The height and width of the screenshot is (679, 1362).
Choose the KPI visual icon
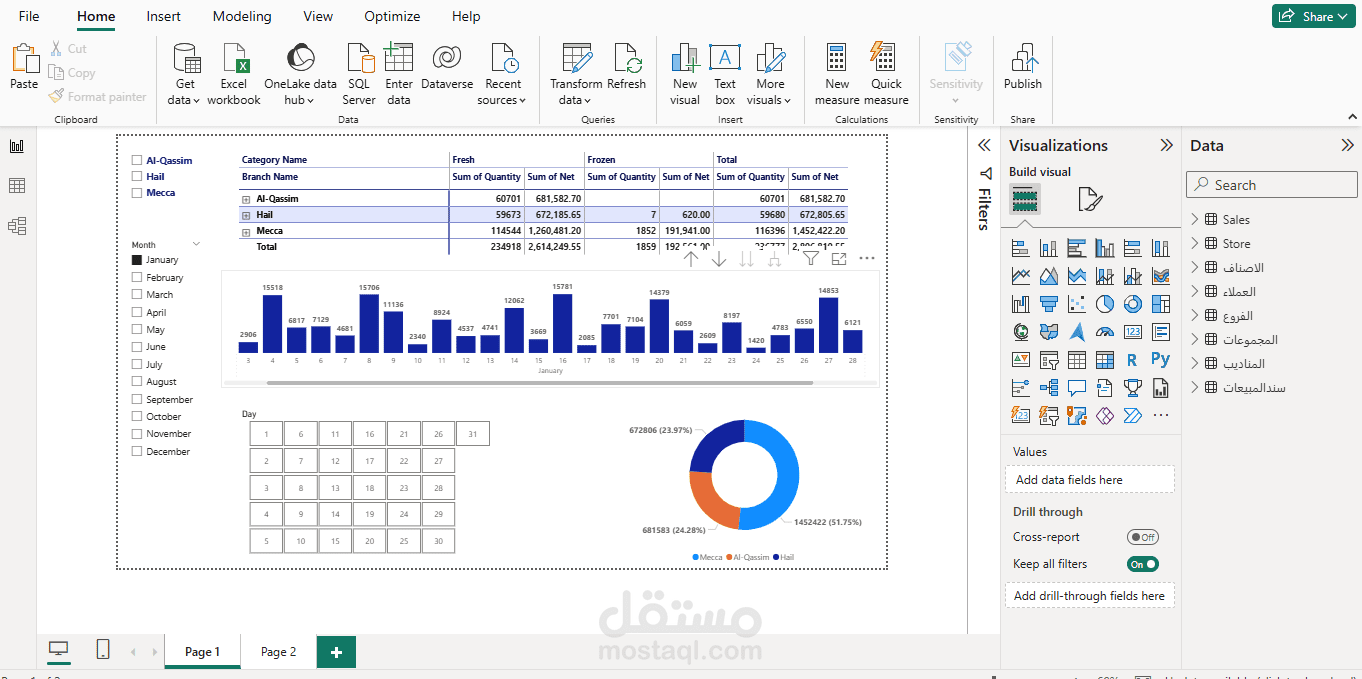click(1021, 359)
